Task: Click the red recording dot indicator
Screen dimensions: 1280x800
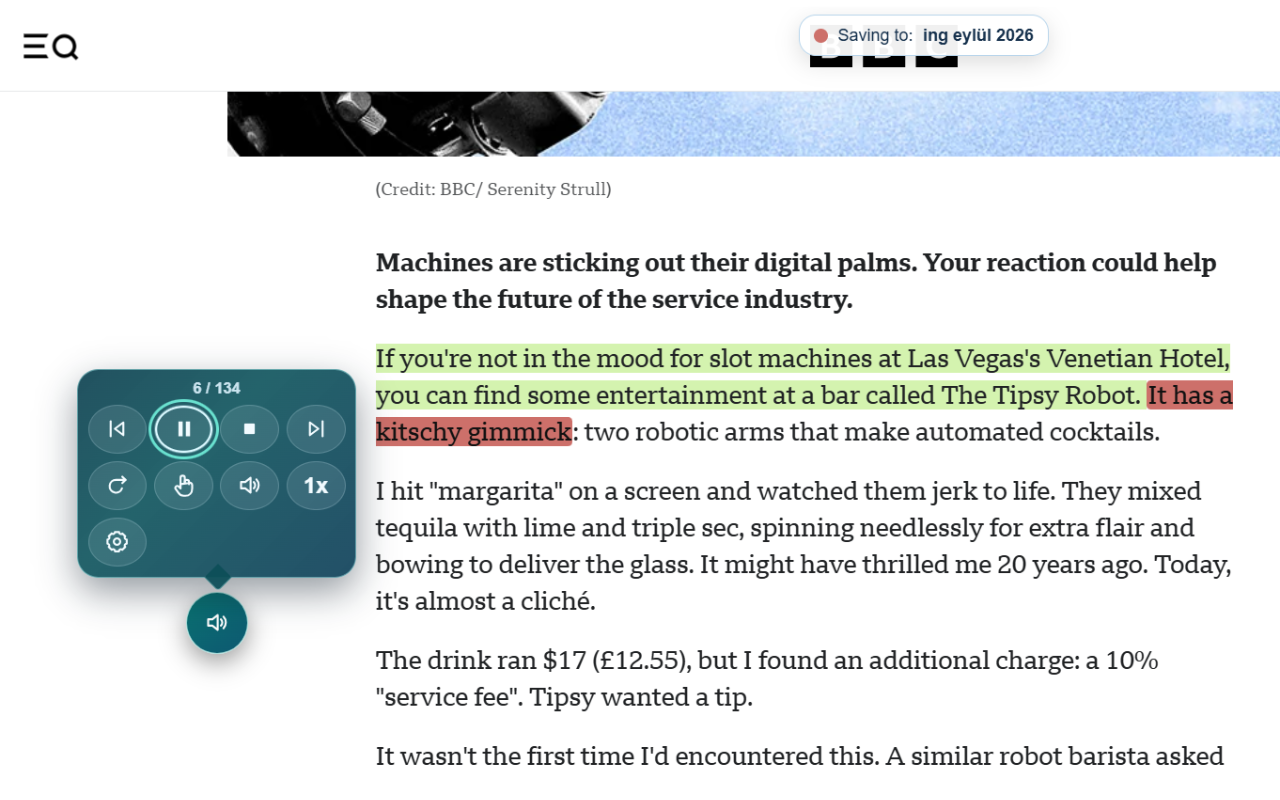Action: coord(821,36)
